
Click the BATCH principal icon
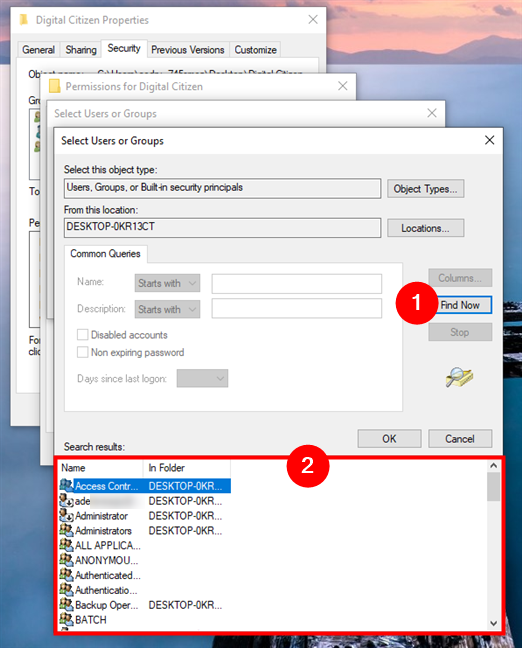(67, 619)
